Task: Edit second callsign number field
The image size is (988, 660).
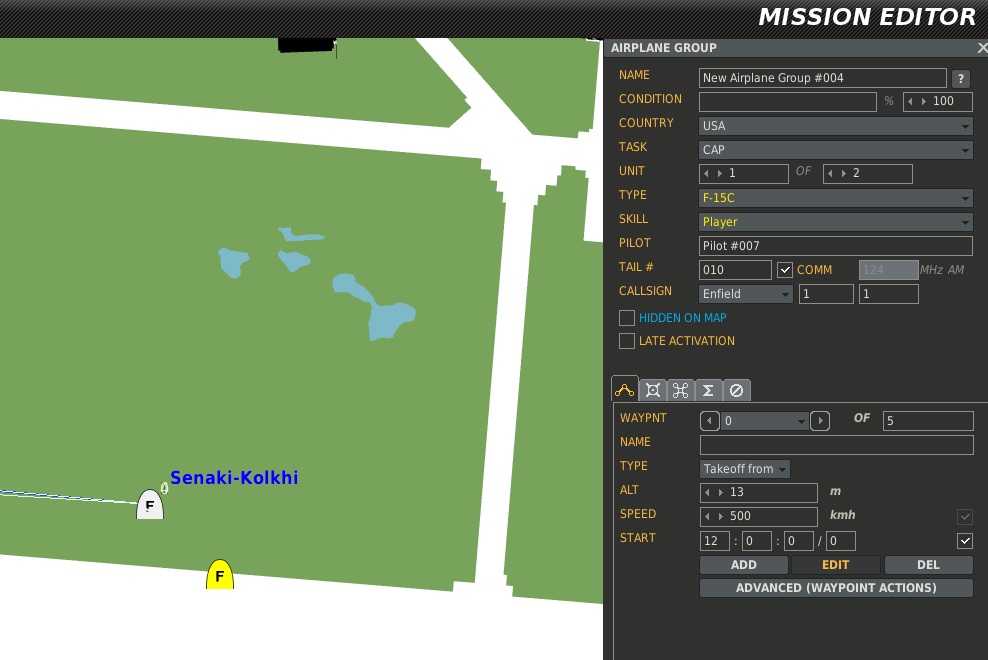Action: (x=888, y=294)
